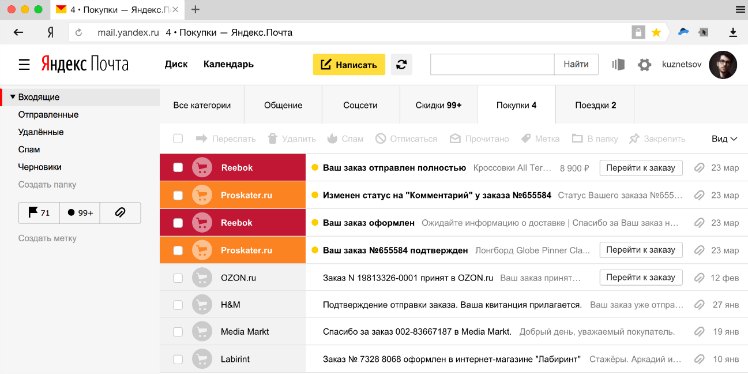Screen dimensions: 748x374
Task: Click the bookmark star in address bar
Action: pyautogui.click(x=656, y=32)
